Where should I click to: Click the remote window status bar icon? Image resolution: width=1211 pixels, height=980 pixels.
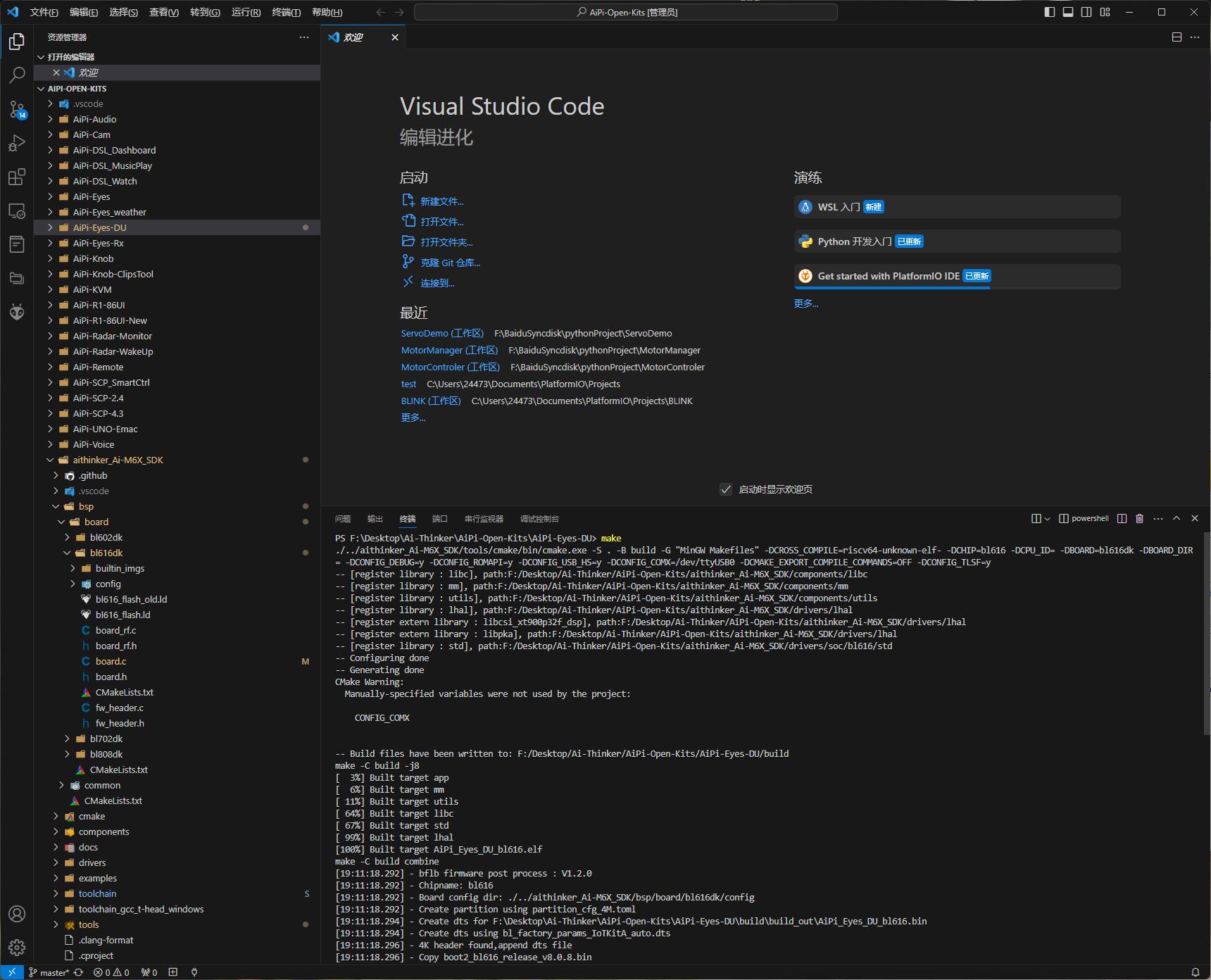click(x=12, y=972)
